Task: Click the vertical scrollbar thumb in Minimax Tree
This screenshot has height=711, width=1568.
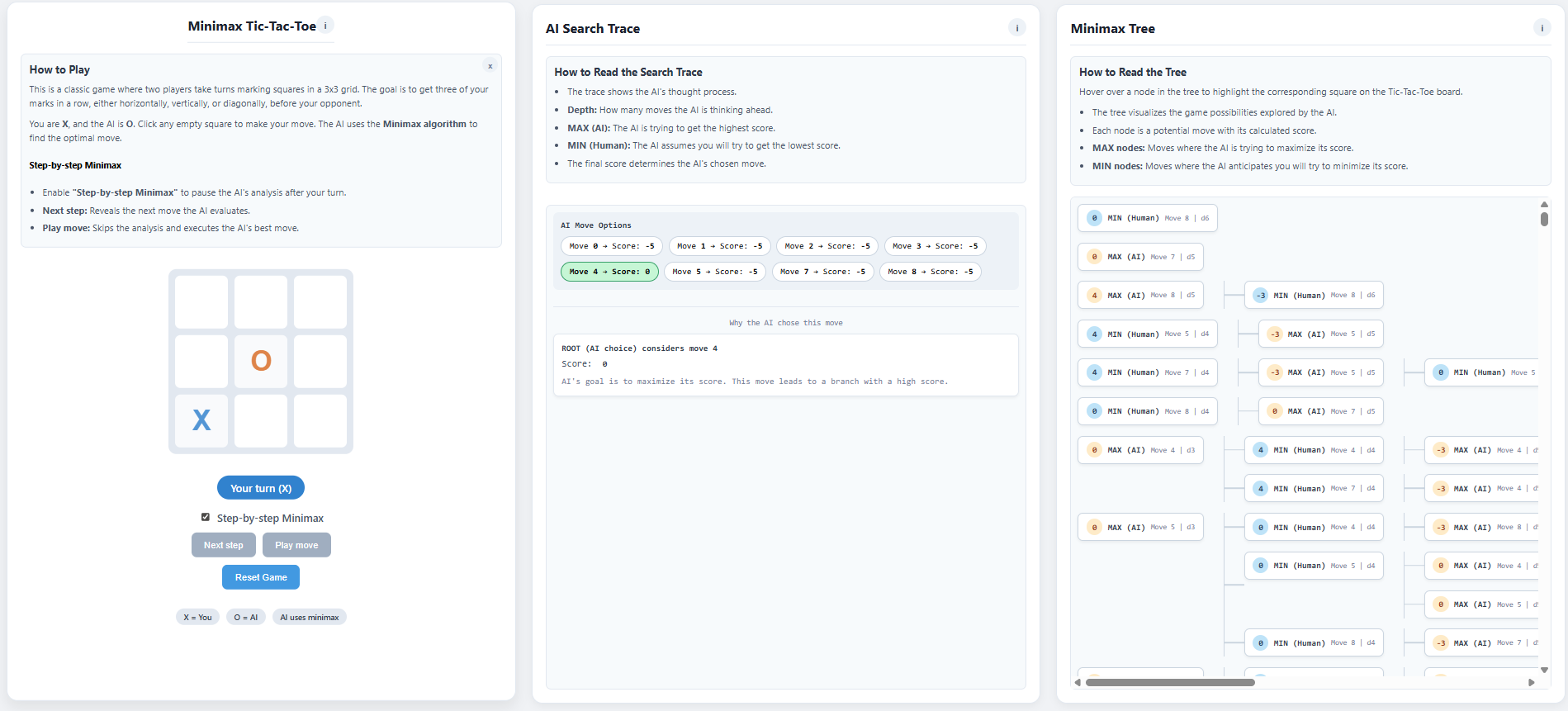Action: pos(1544,219)
